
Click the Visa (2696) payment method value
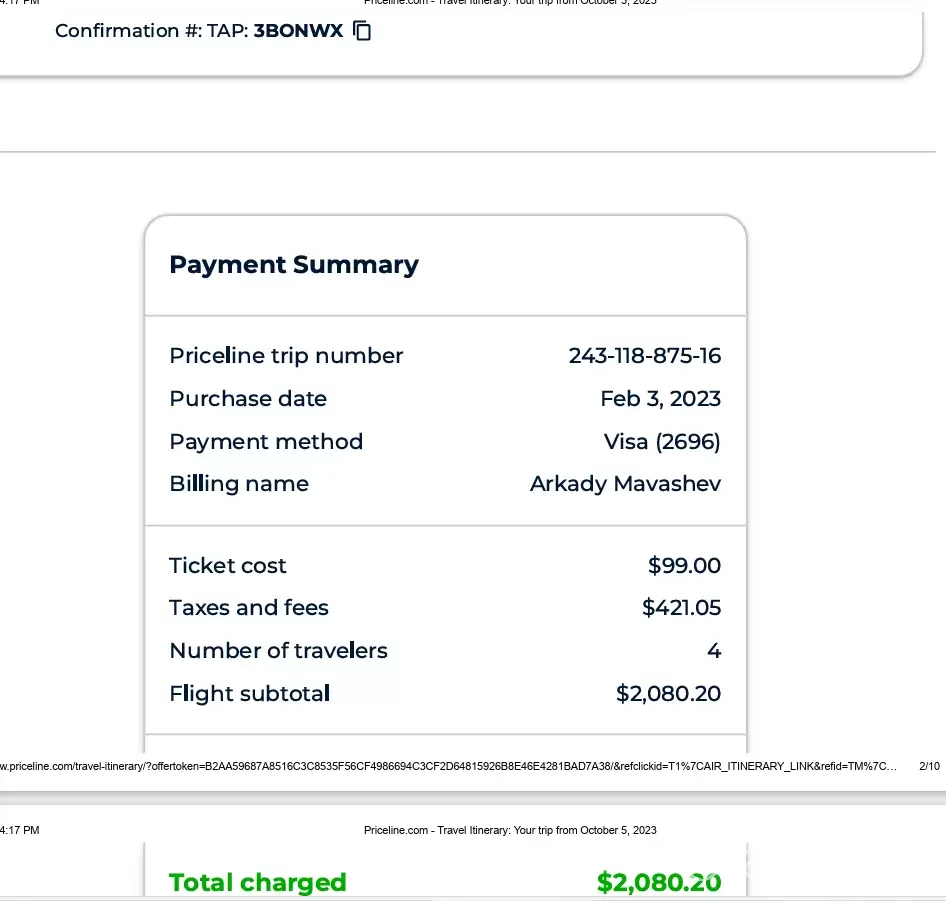click(662, 442)
